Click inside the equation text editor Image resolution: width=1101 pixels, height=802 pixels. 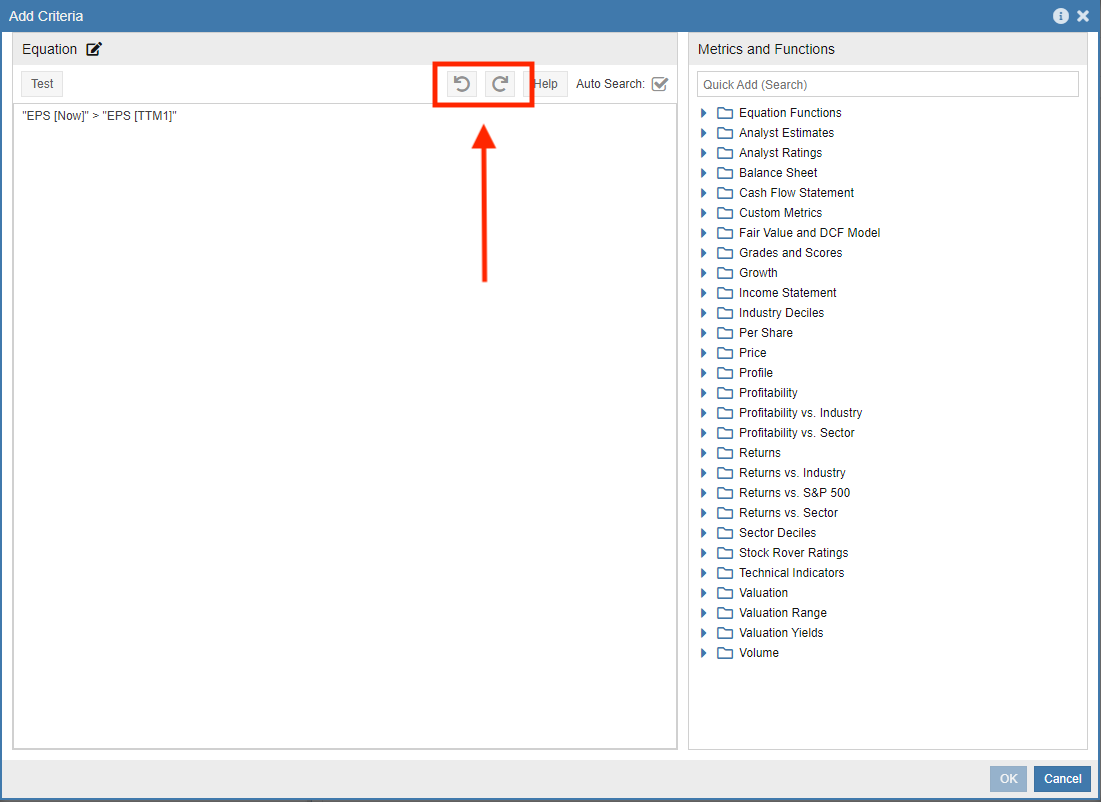tap(344, 400)
